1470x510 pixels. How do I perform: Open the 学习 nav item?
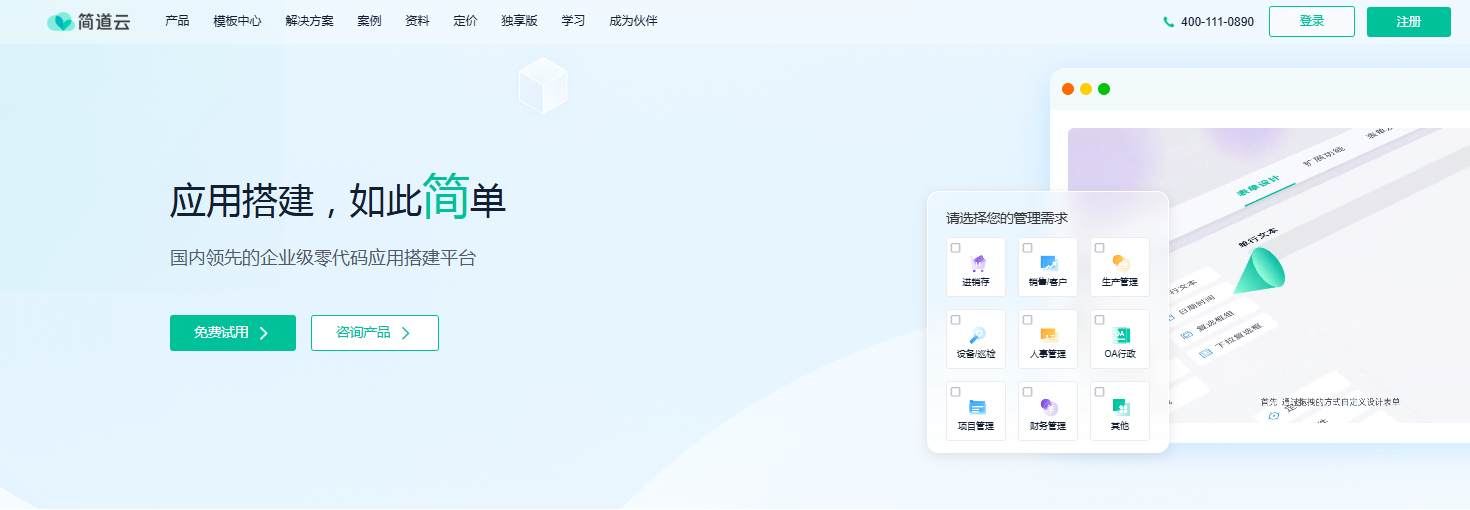click(573, 21)
